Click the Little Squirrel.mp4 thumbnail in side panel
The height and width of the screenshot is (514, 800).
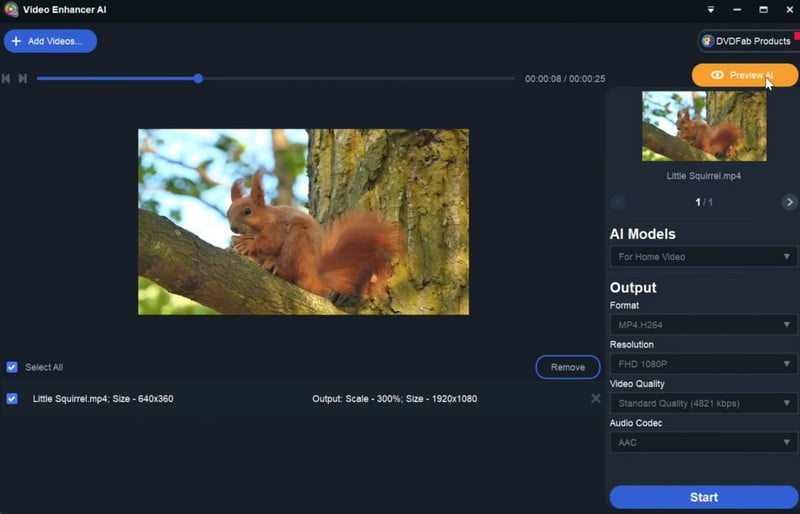(x=704, y=126)
